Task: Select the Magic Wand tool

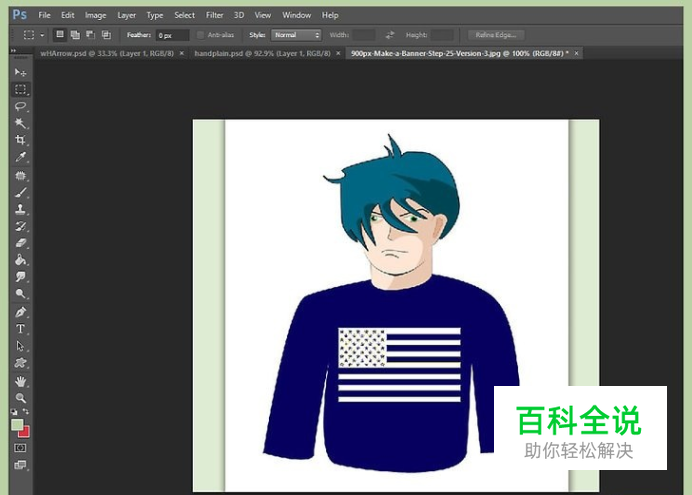Action: (x=20, y=123)
